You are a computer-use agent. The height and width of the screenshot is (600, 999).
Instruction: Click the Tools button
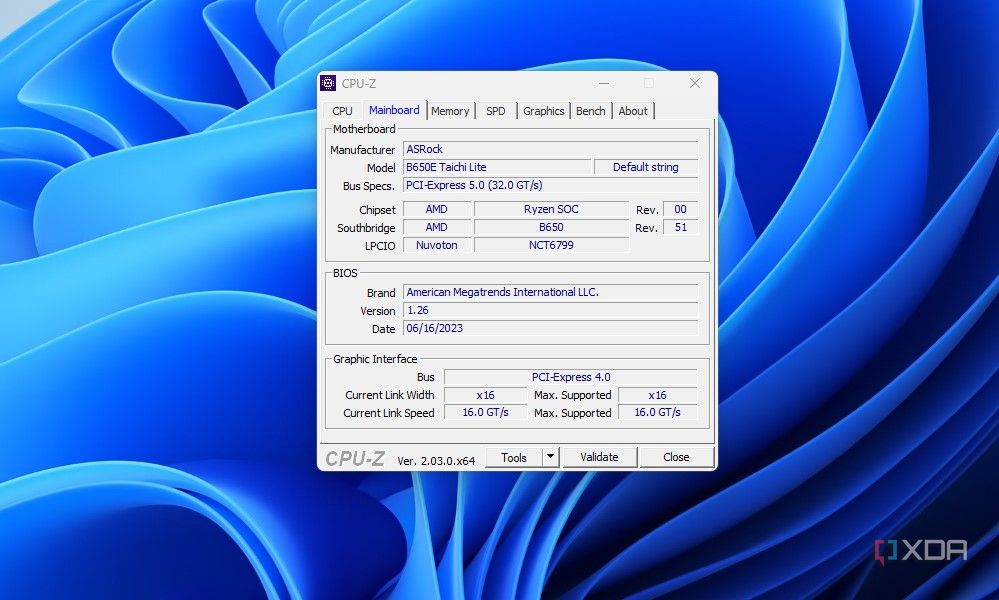click(x=514, y=457)
